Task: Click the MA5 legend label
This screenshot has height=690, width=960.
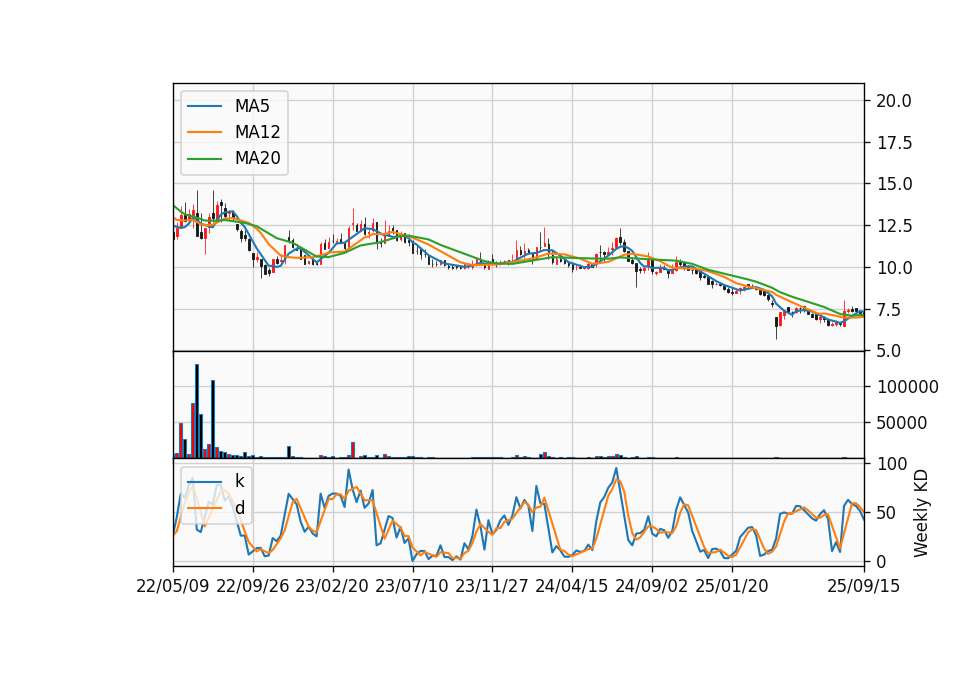Action: 252,106
